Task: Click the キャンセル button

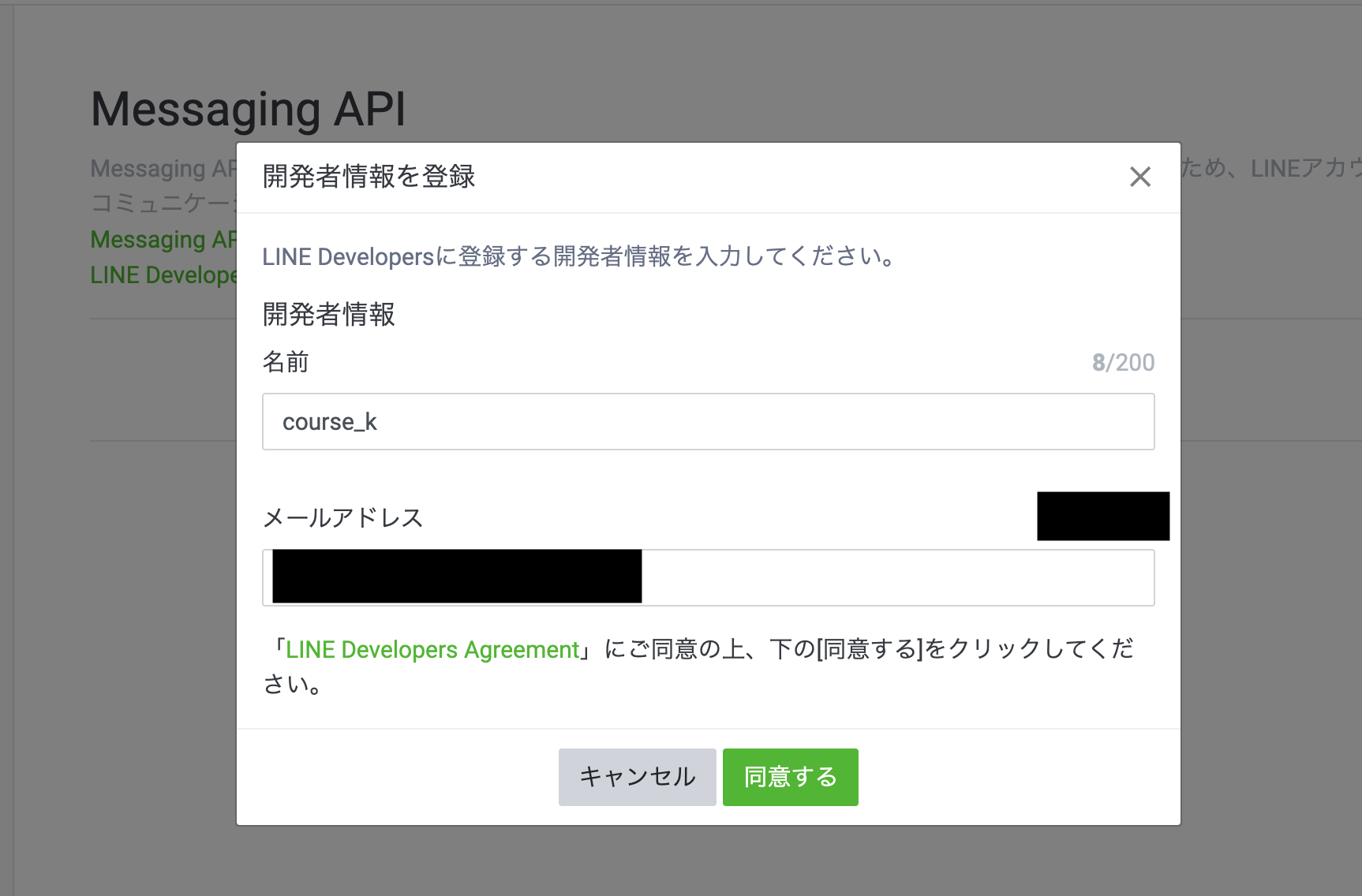Action: (638, 777)
